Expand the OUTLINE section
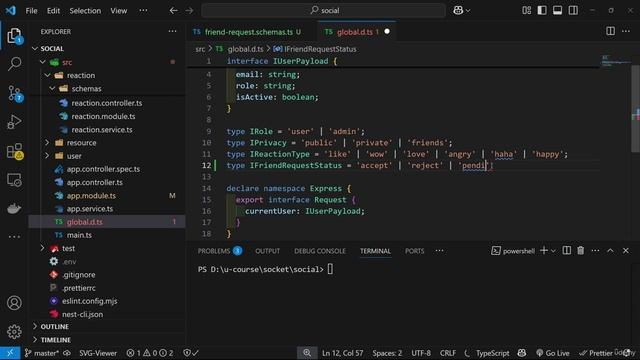 click(107, 327)
